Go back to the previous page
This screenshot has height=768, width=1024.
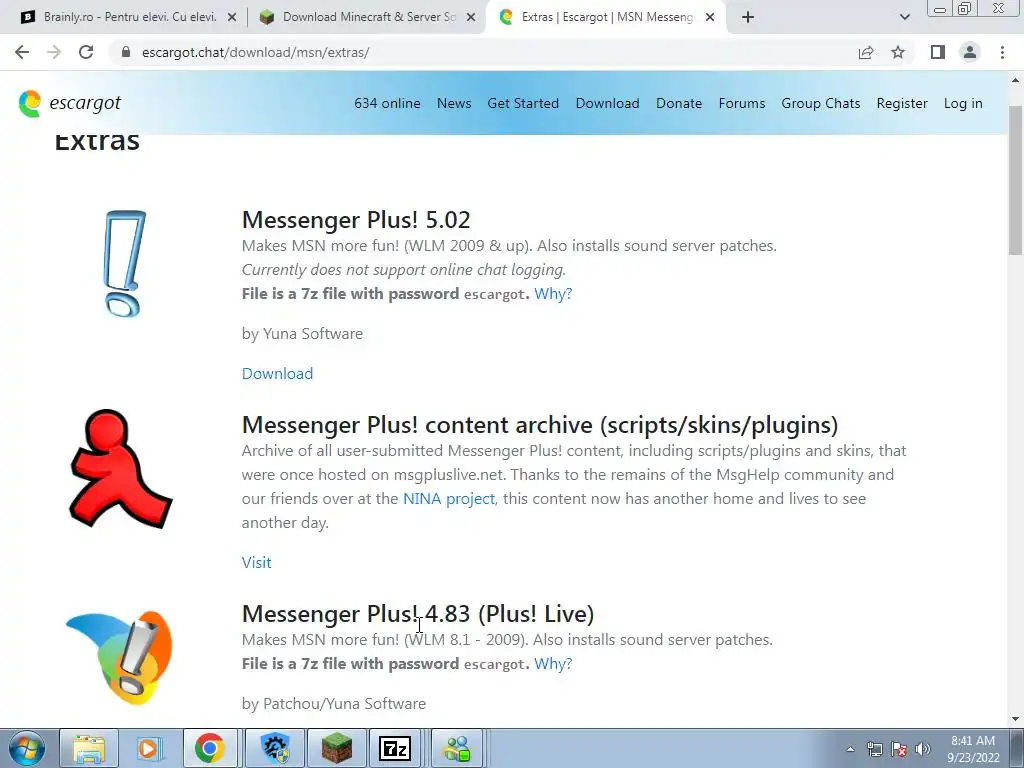[x=22, y=52]
